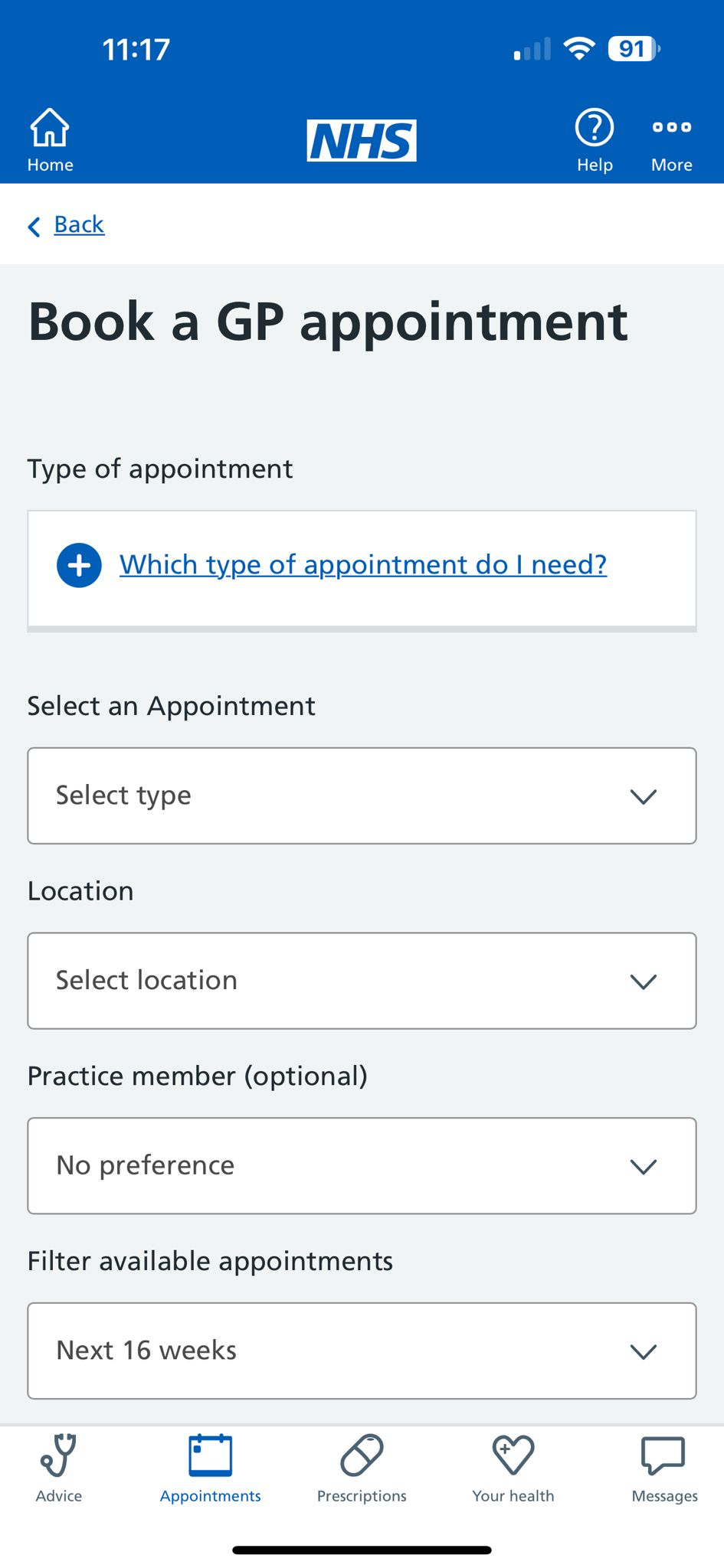The width and height of the screenshot is (724, 1568).
Task: Open Which type of appointment do I need link
Action: (362, 564)
